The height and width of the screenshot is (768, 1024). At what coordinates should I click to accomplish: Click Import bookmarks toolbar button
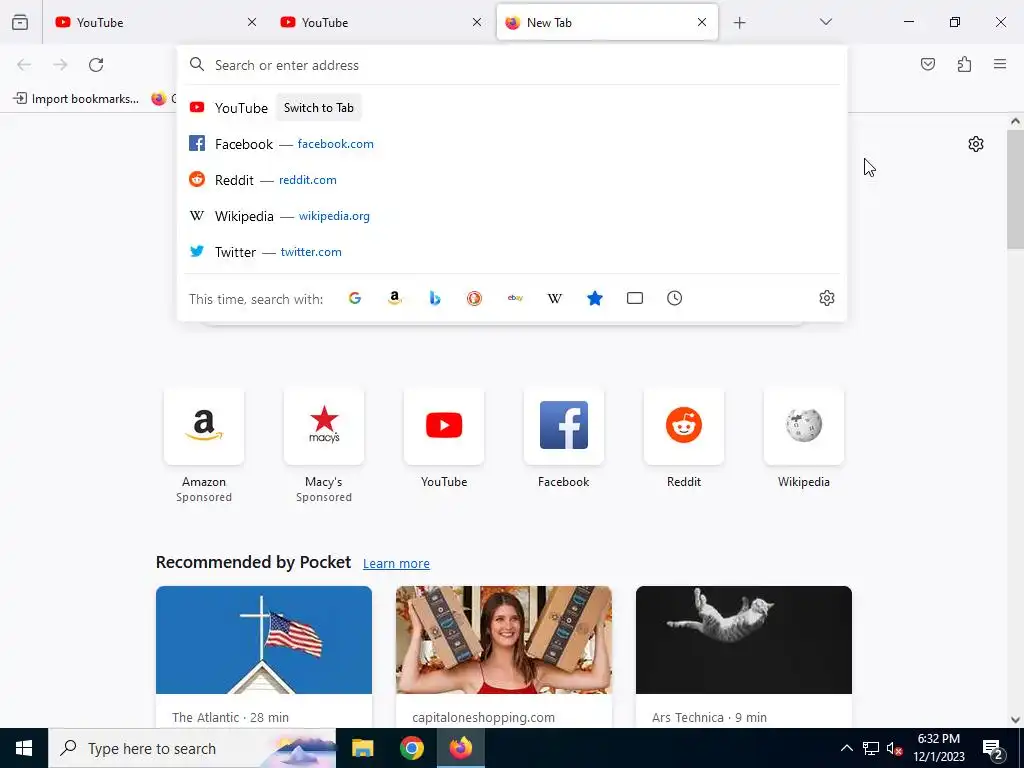pos(76,99)
